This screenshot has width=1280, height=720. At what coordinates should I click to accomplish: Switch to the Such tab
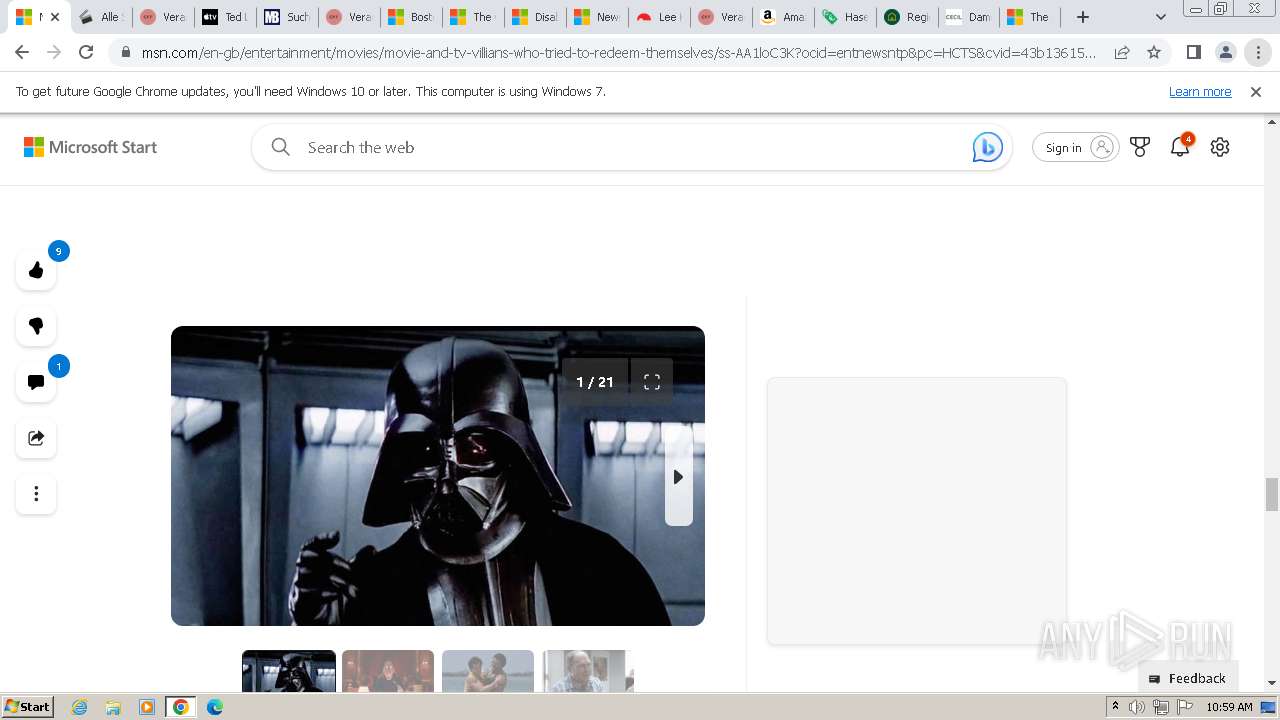[x=286, y=17]
